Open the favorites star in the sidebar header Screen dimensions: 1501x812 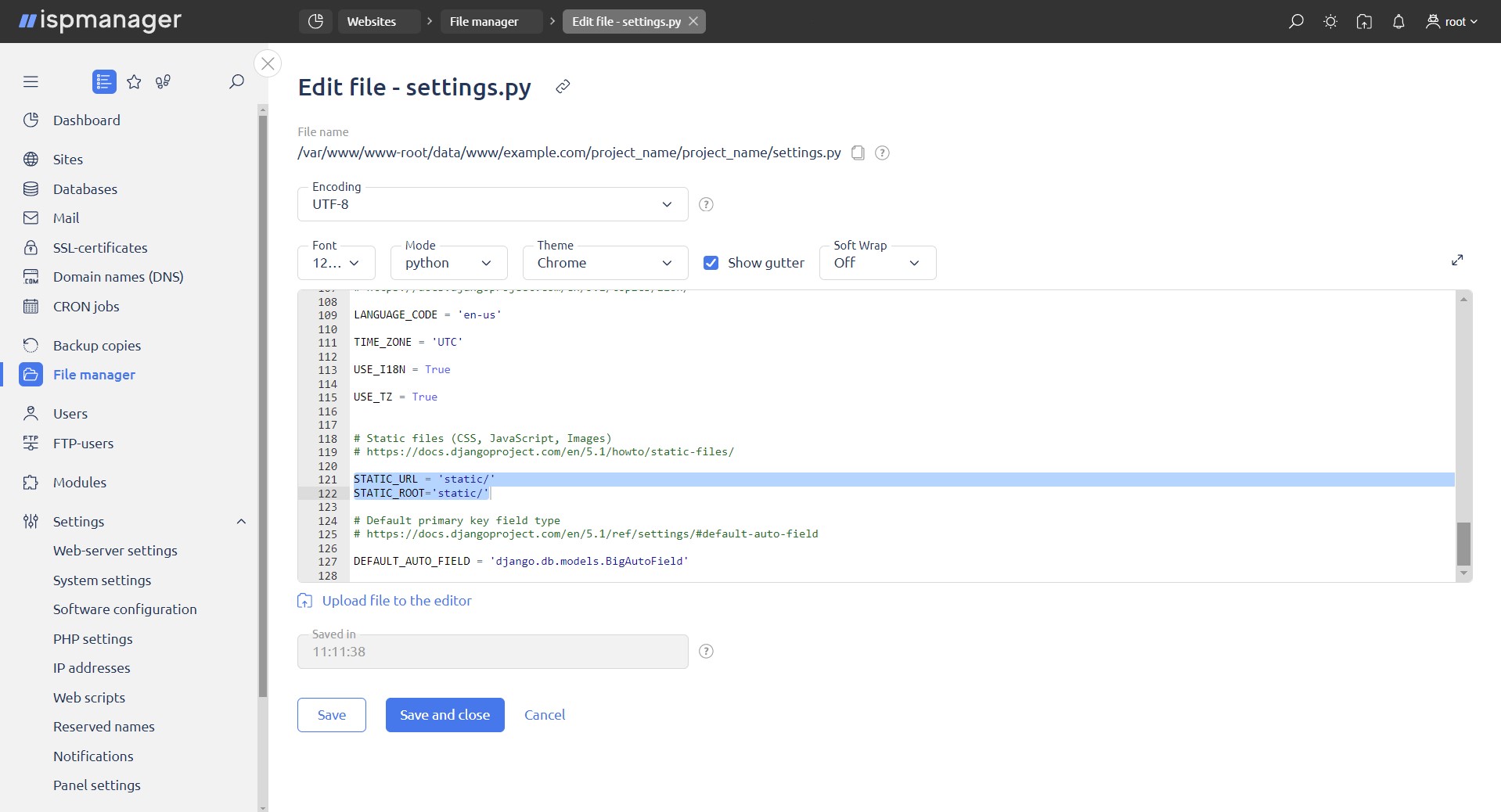coord(134,81)
